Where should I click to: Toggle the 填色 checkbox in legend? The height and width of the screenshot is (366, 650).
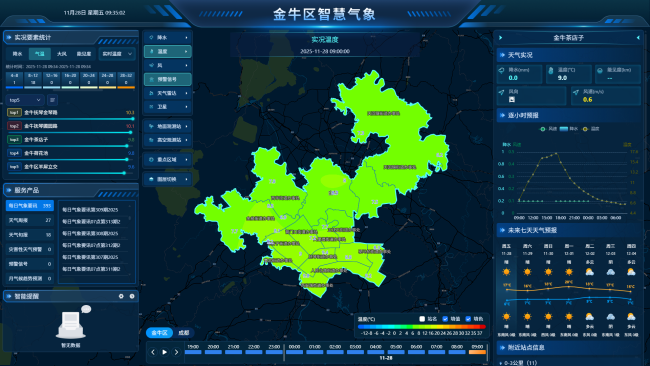pos(468,319)
